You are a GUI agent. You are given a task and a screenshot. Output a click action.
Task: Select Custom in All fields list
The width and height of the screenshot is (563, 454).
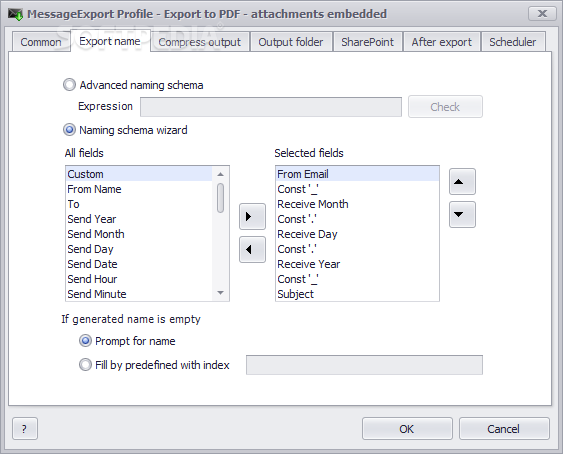click(x=139, y=174)
